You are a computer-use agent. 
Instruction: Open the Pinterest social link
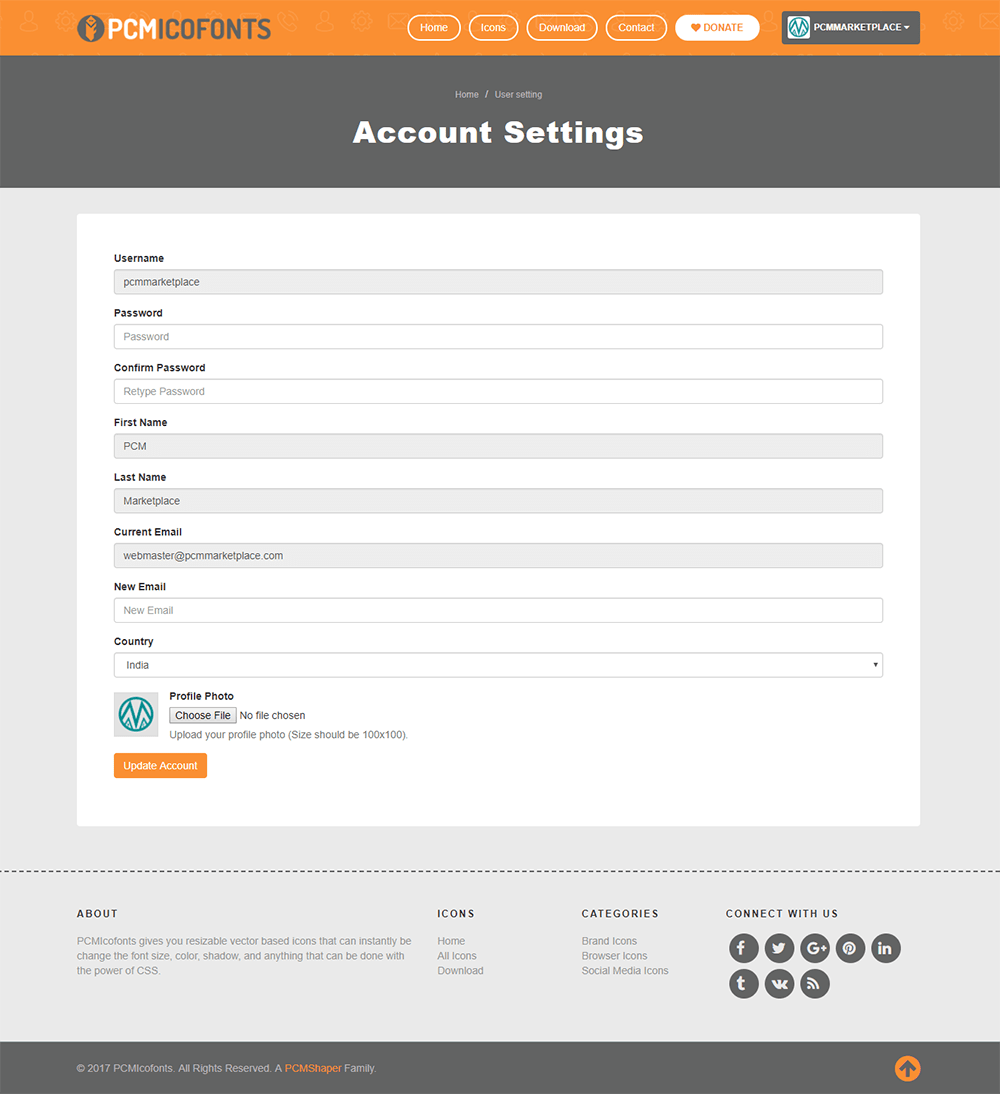point(850,948)
